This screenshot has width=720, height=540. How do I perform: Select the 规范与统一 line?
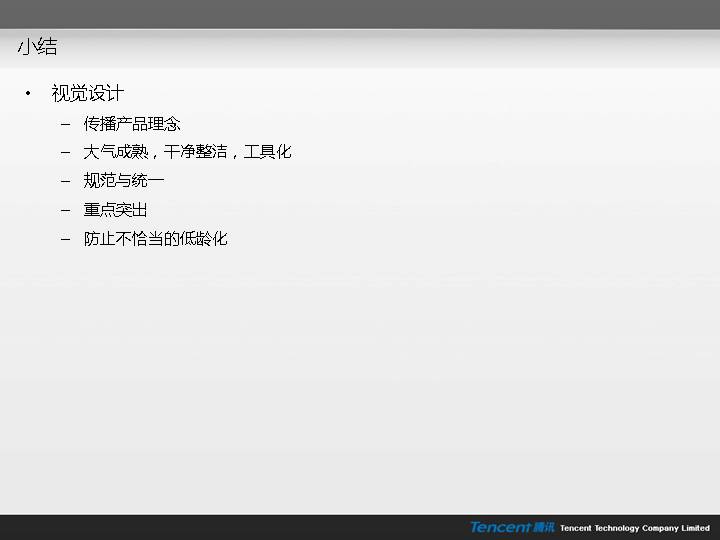tap(123, 181)
